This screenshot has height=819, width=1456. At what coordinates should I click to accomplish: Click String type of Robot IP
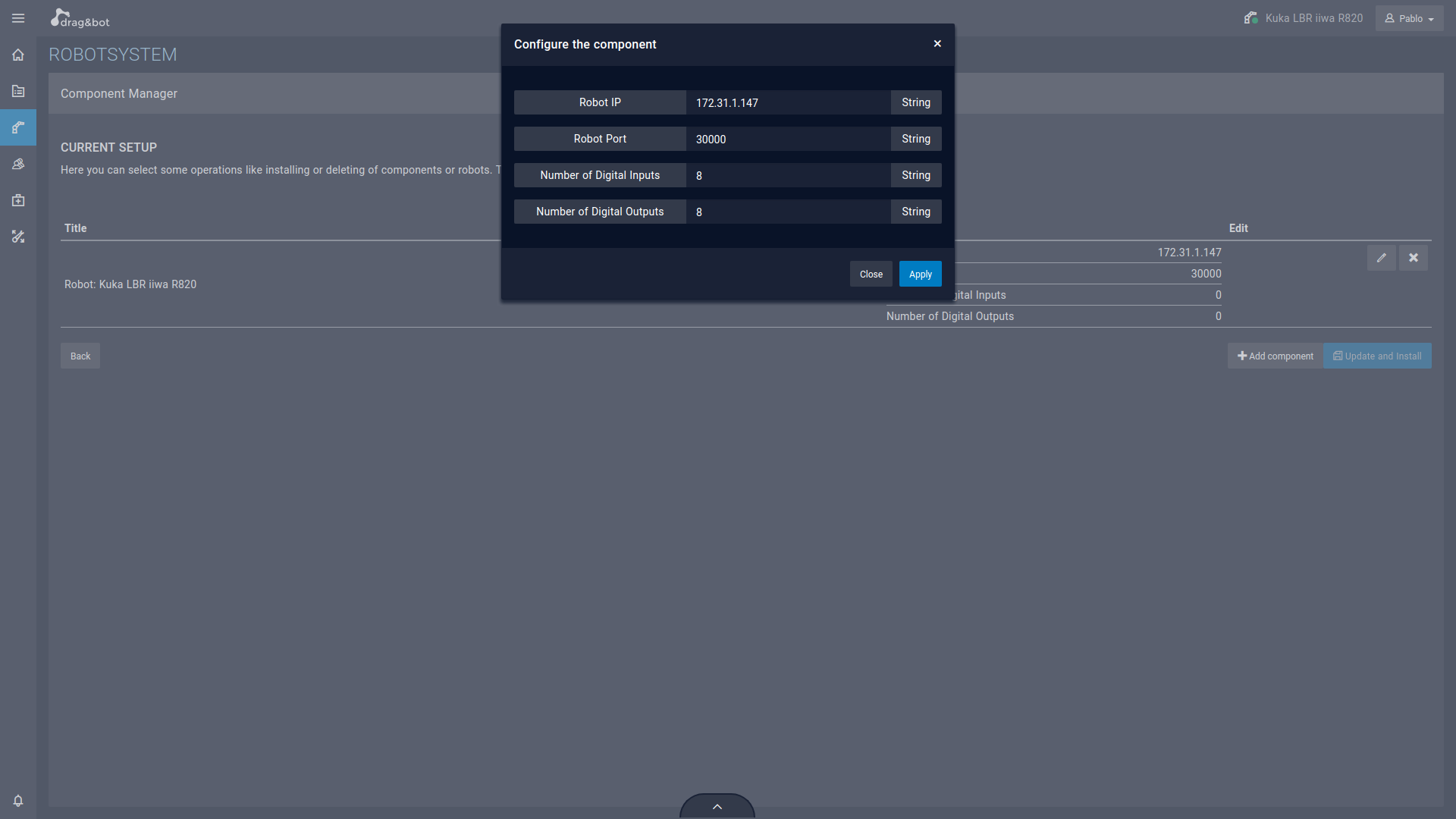click(916, 102)
